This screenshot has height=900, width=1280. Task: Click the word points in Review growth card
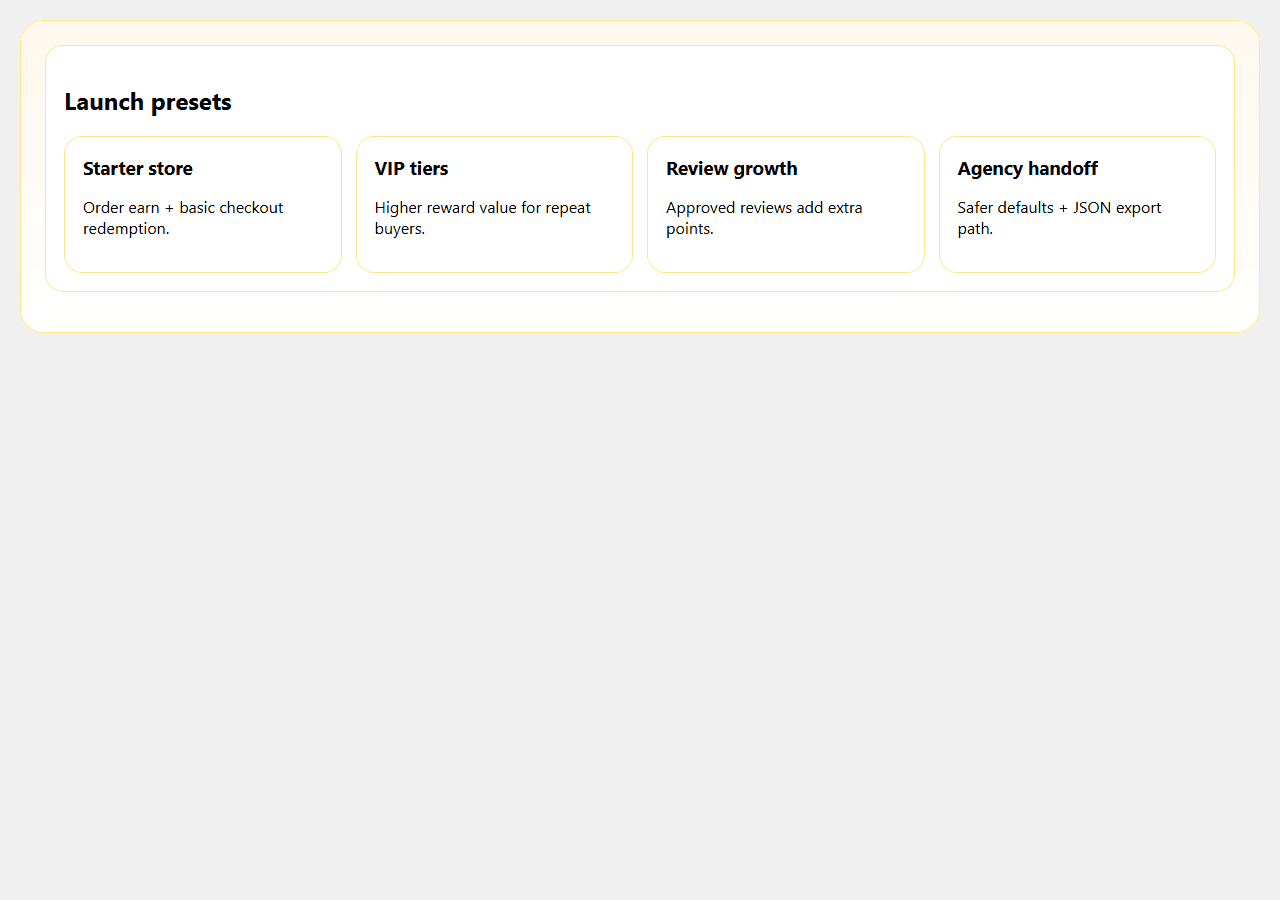(690, 229)
